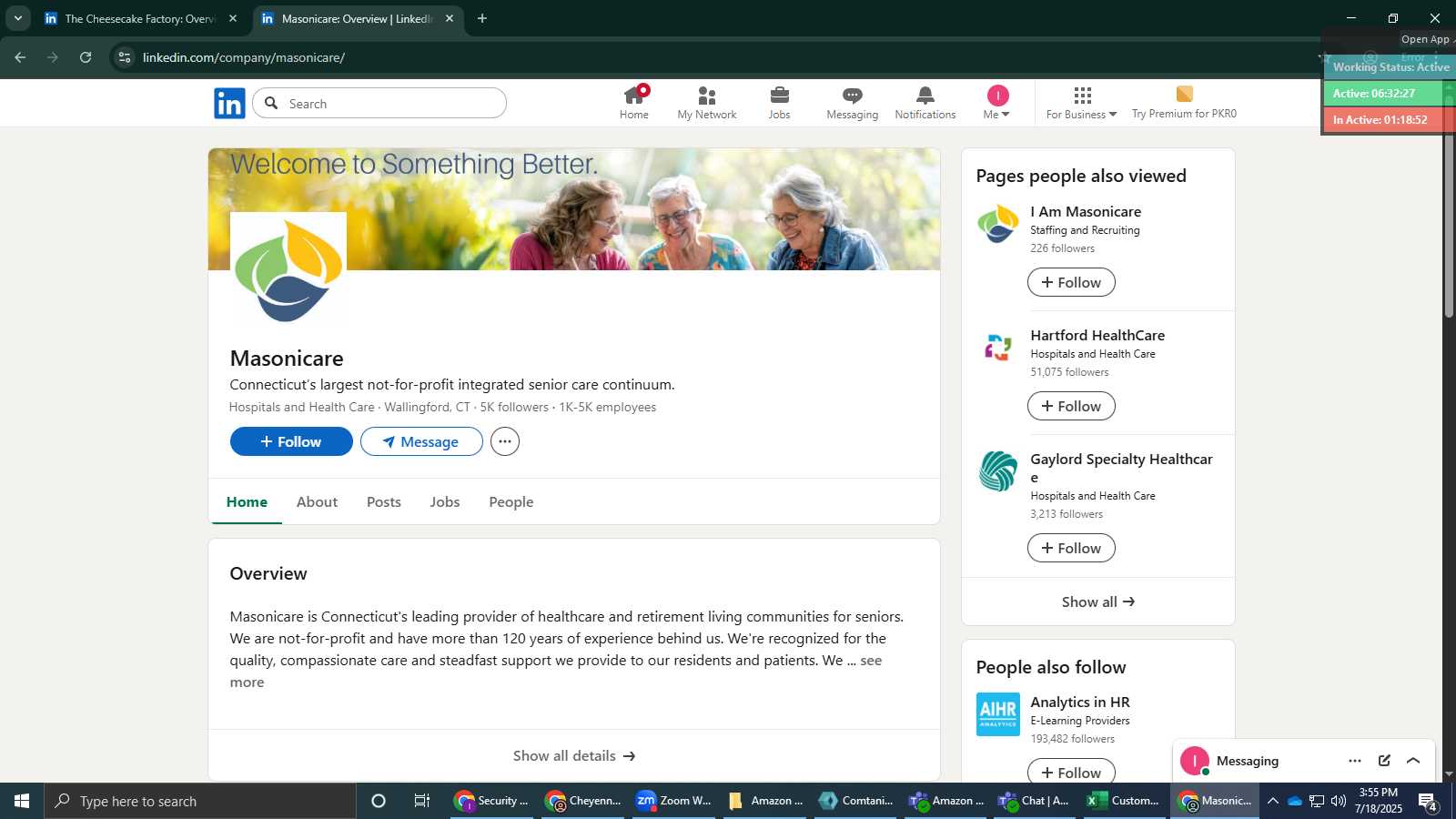Switch to the Posts tab

[384, 501]
